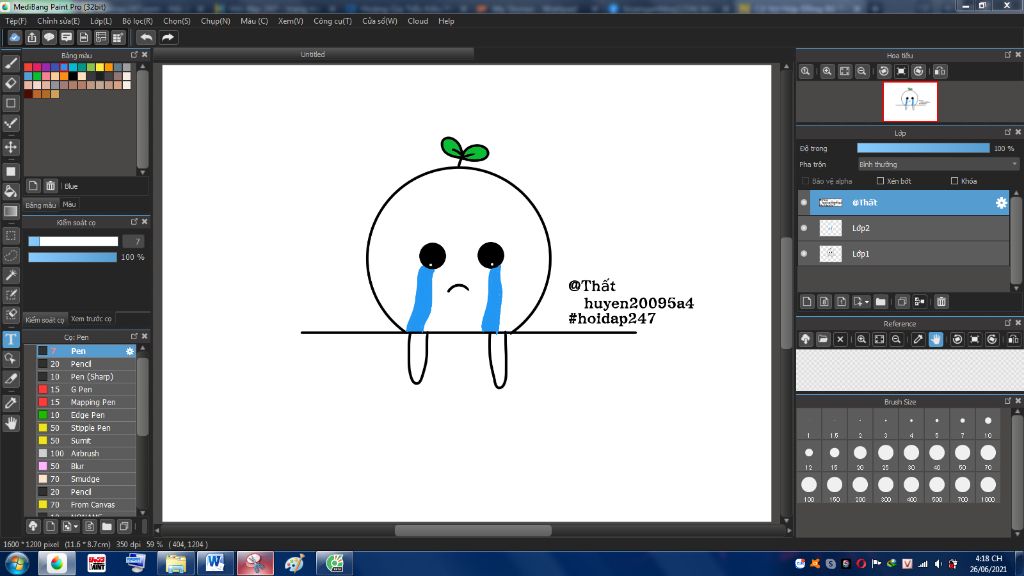Viewport: 1024px width, 576px height.
Task: Click the Undo arrow in the toolbar
Action: [146, 37]
